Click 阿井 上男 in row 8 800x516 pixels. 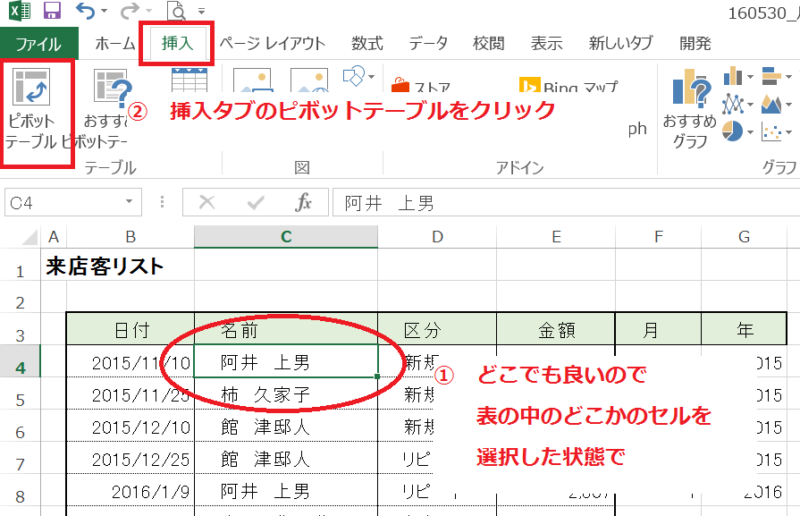point(286,491)
